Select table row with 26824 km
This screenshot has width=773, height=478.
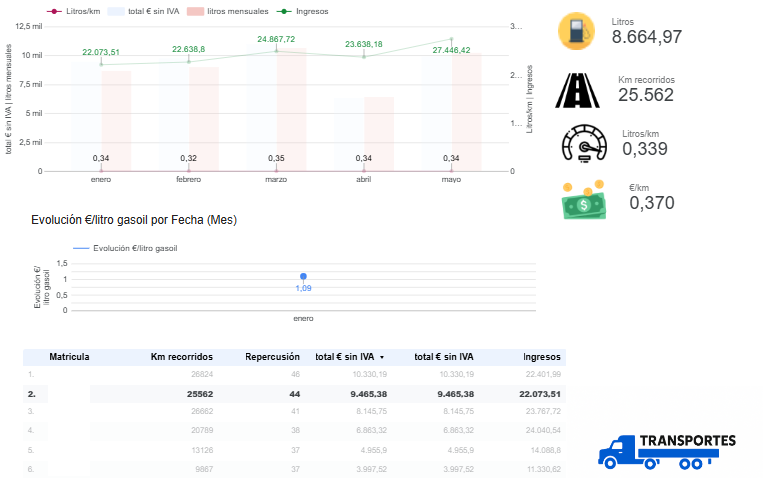click(294, 375)
